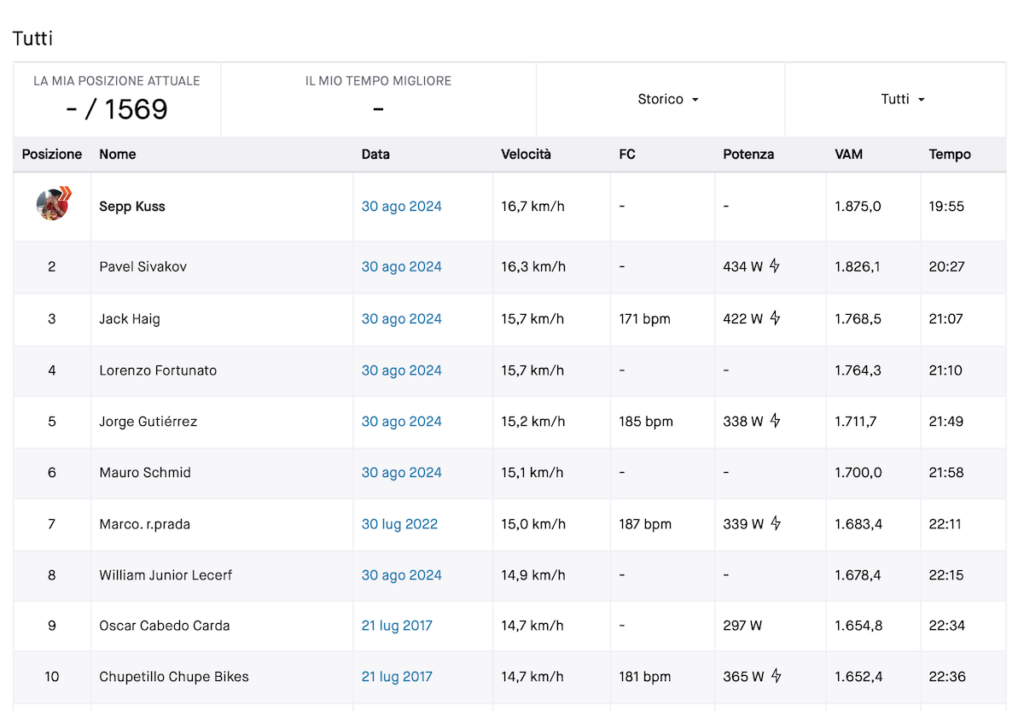The width and height of the screenshot is (1024, 711).
Task: Click the power icon beside 339 W
Action: tap(775, 523)
